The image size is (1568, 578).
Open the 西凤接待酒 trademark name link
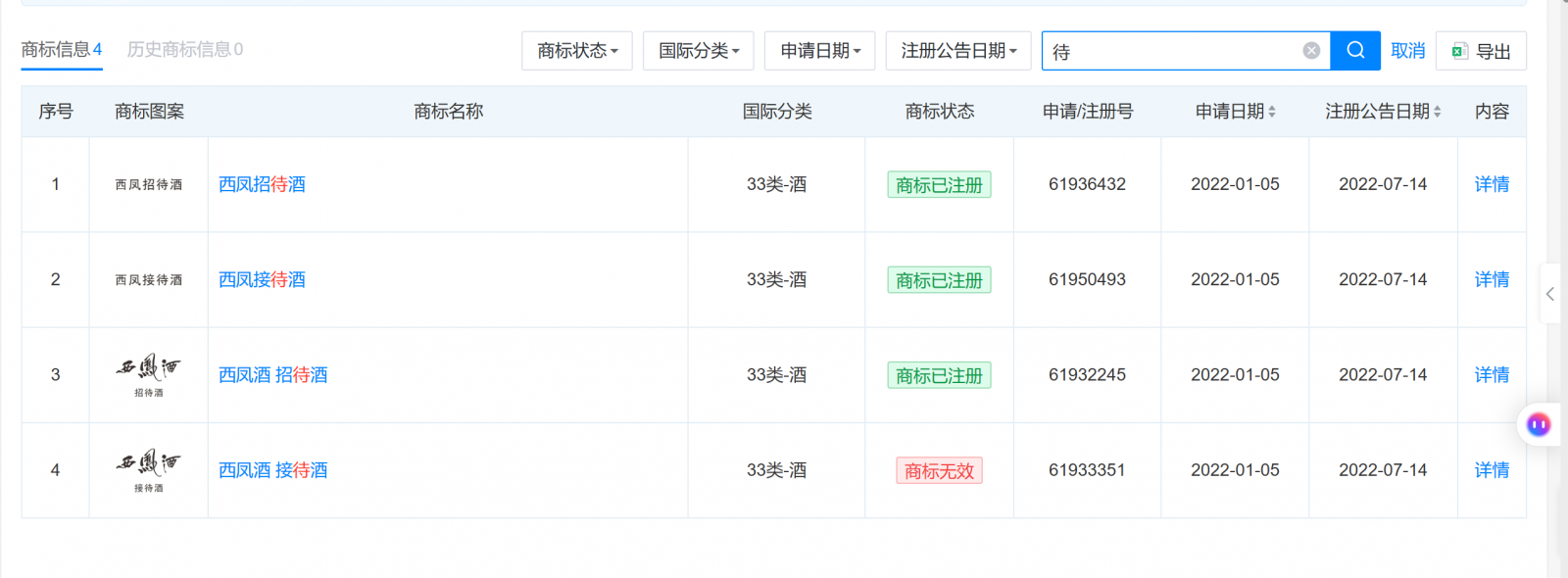262,279
